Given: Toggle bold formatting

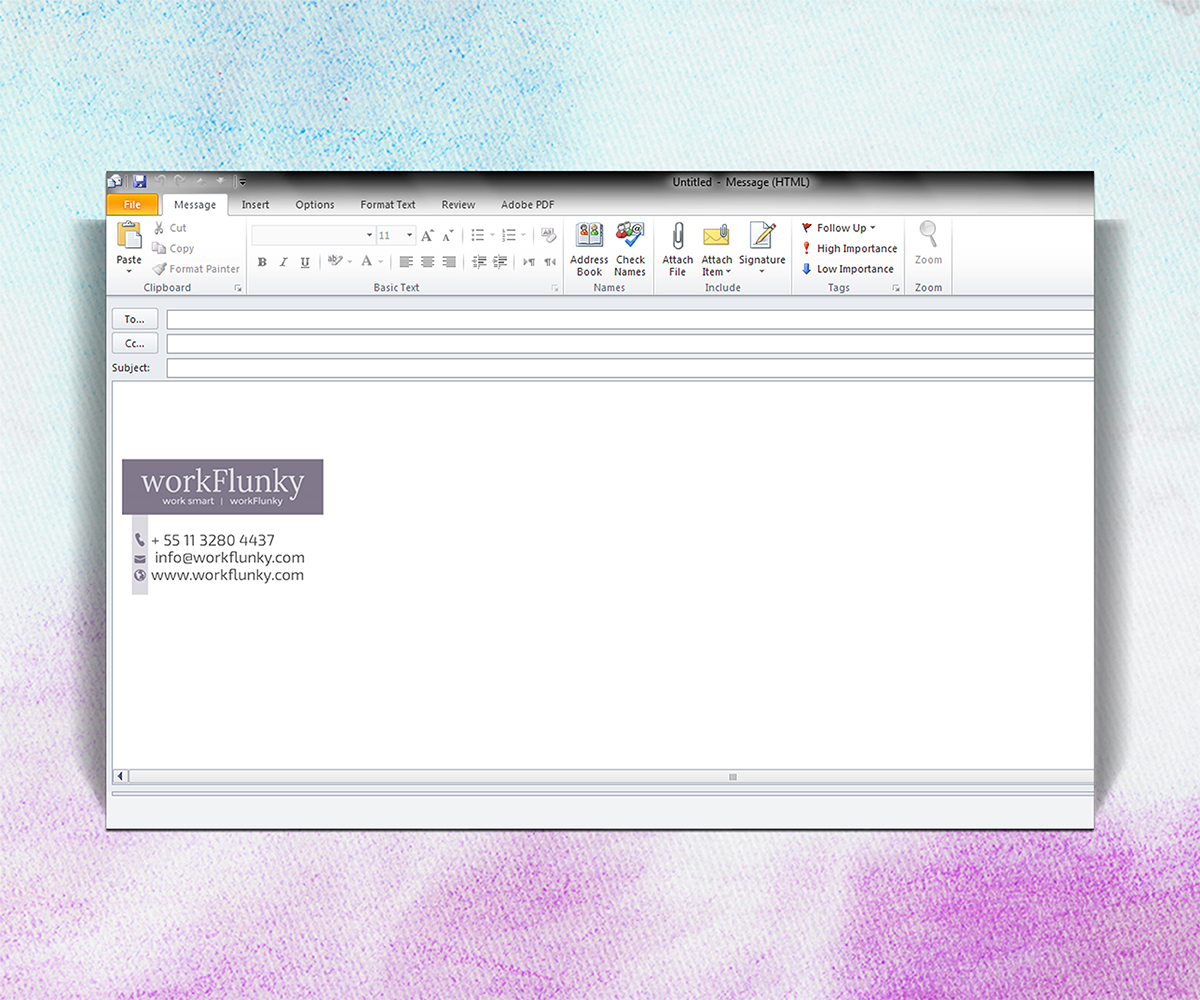Looking at the screenshot, I should [262, 261].
